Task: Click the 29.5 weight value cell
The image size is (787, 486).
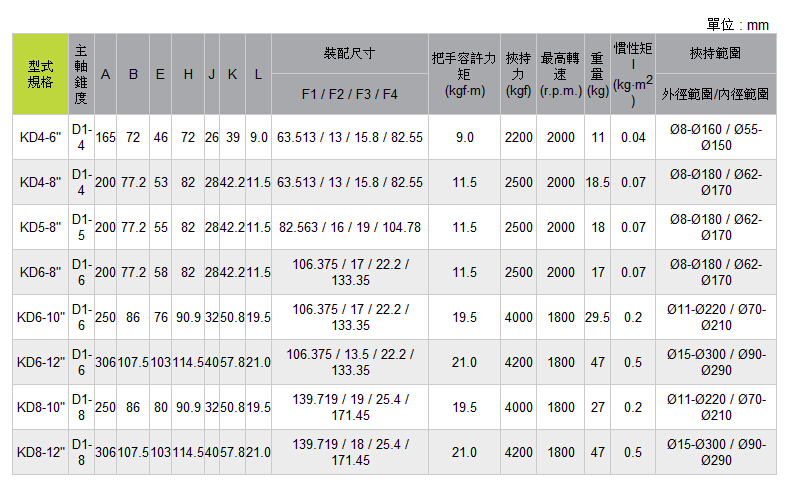Action: [598, 317]
